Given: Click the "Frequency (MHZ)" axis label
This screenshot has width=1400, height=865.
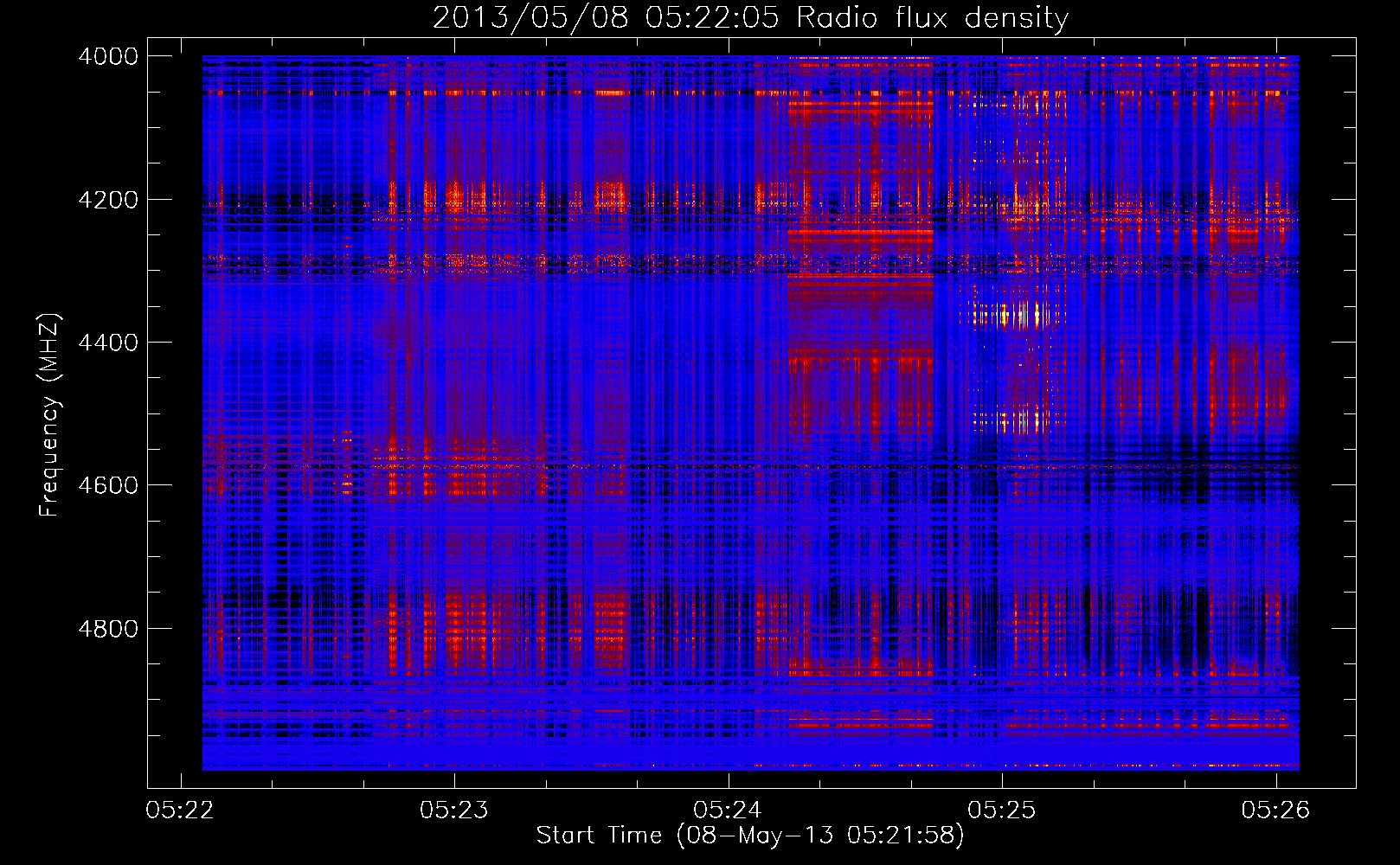Looking at the screenshot, I should (49, 415).
